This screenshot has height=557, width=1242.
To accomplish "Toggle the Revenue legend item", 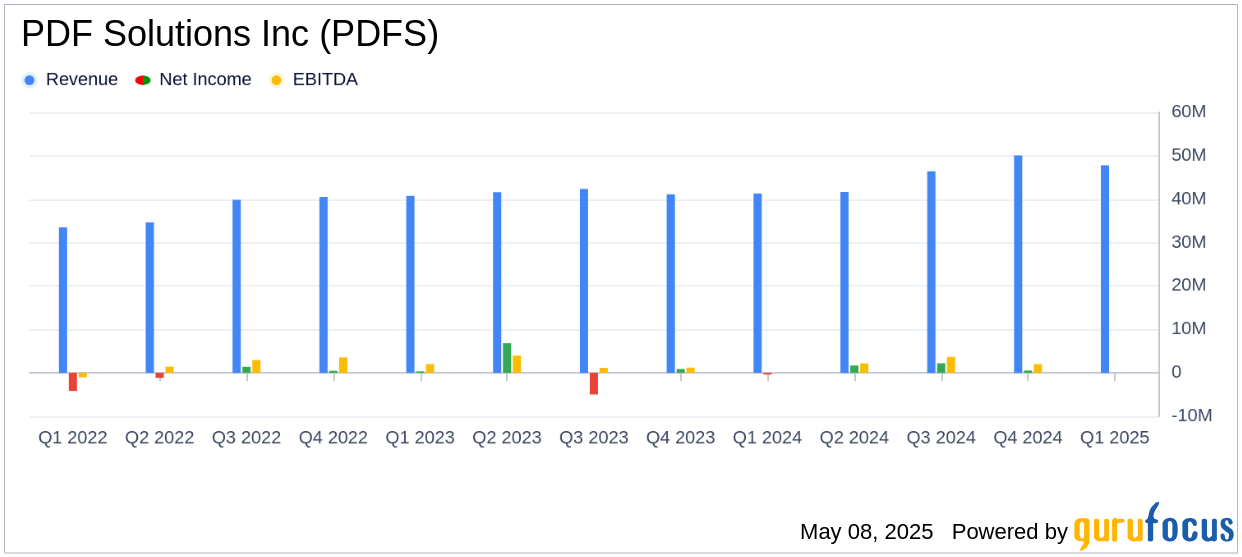I will tap(70, 80).
